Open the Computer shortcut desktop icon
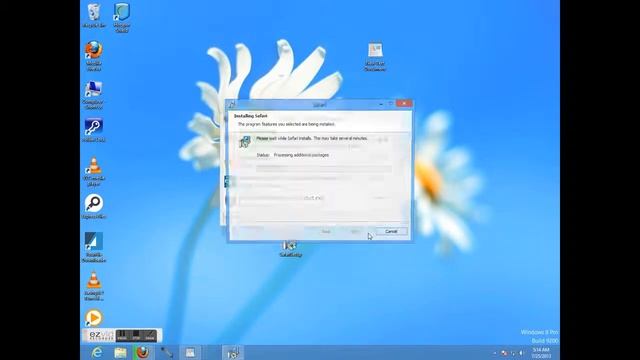Viewport: 640px width, 360px height. coord(93,95)
